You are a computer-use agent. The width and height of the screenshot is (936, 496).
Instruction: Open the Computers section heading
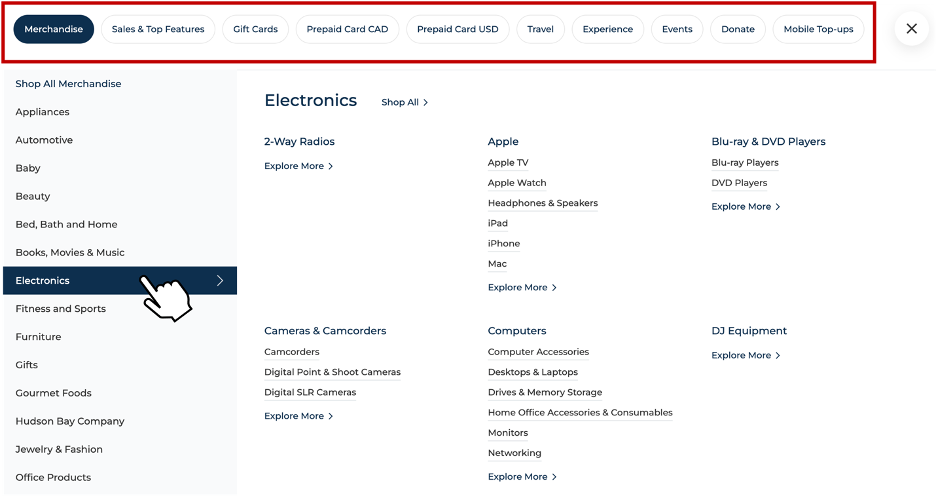(517, 331)
